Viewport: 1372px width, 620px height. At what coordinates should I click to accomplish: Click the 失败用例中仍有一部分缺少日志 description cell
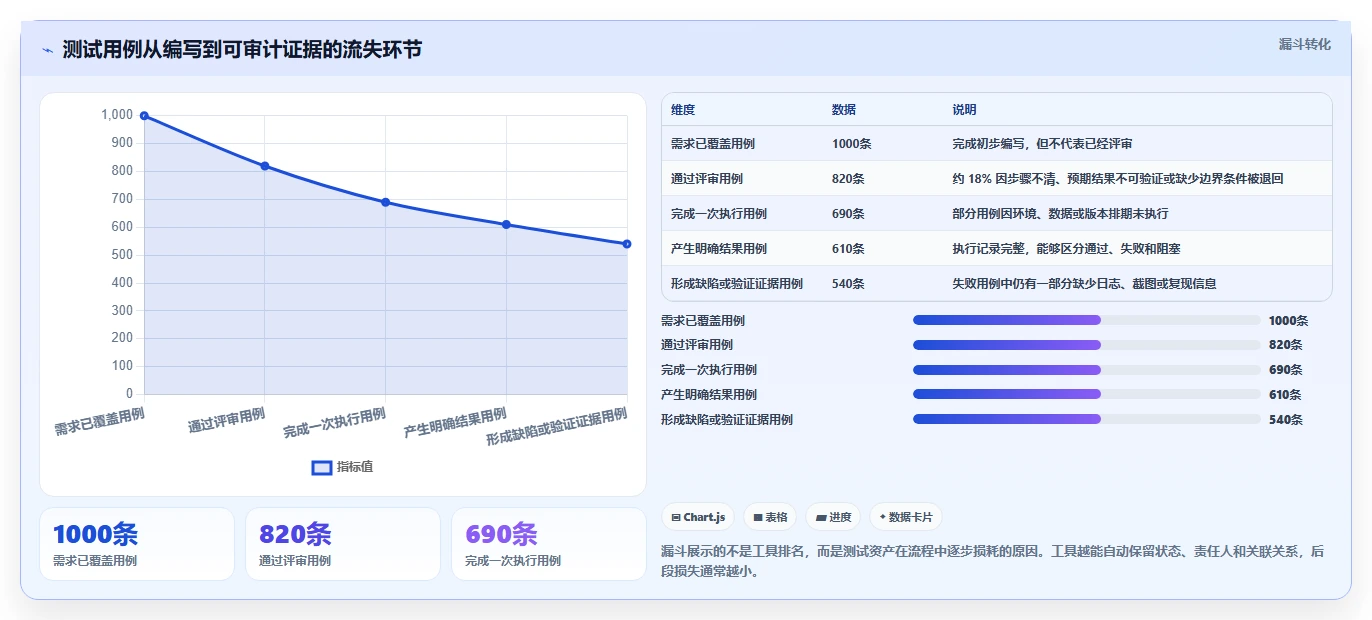1085,284
